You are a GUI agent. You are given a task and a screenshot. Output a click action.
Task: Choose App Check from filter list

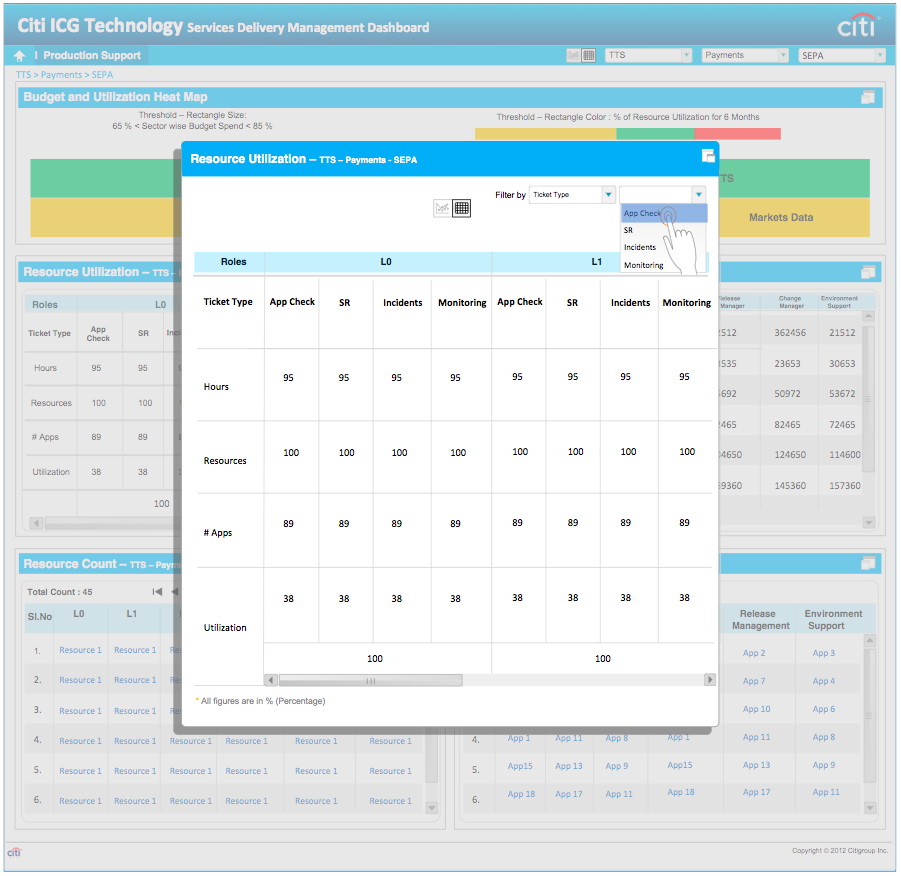coord(664,213)
